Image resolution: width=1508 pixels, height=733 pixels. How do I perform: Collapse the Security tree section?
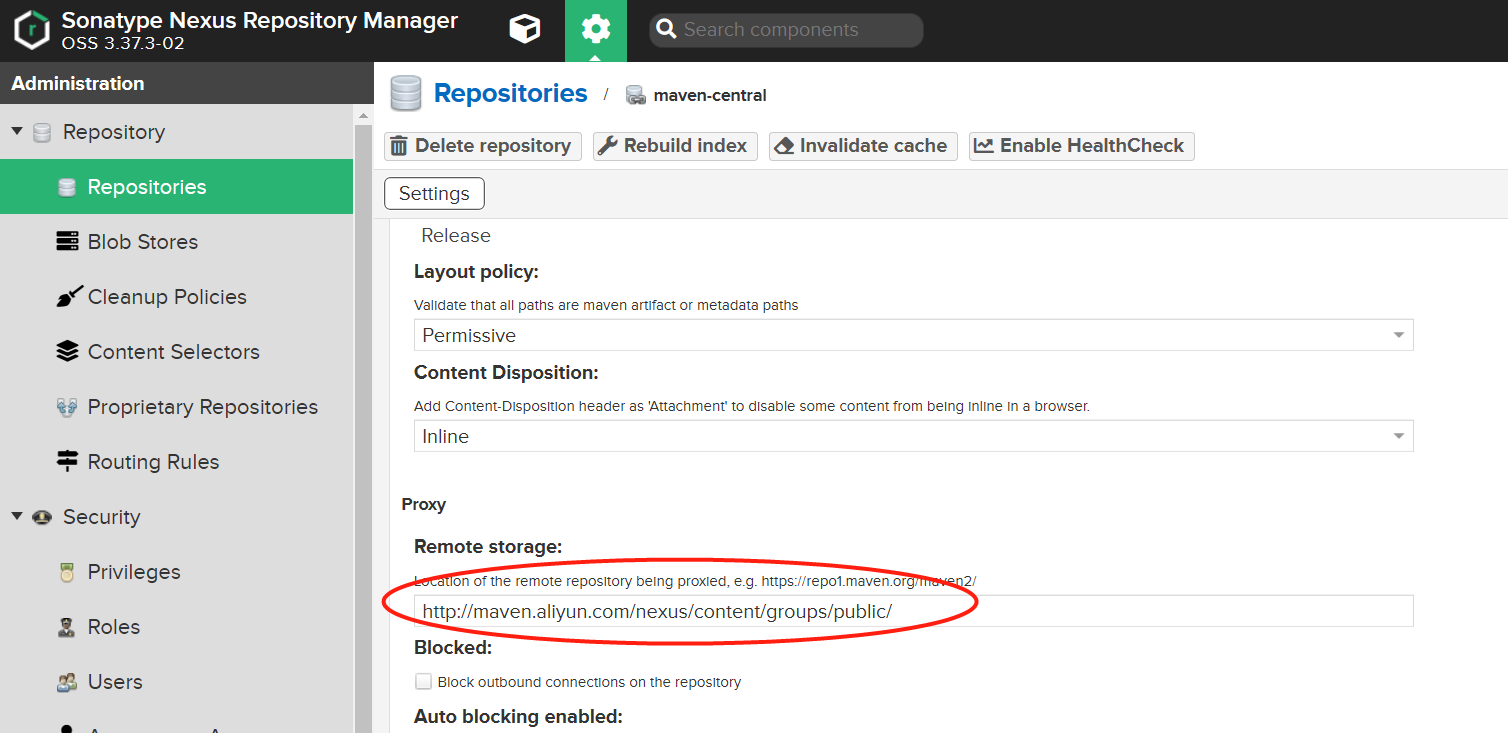(x=17, y=517)
